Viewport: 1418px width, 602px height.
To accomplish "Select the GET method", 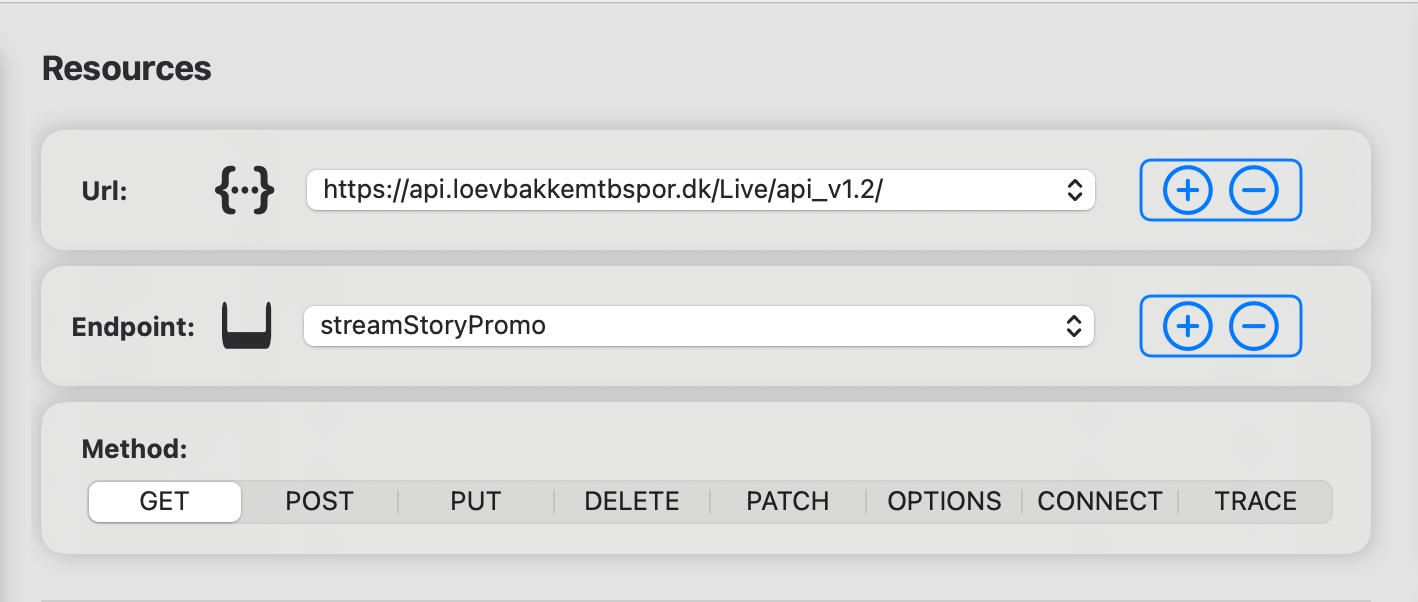I will pos(165,501).
